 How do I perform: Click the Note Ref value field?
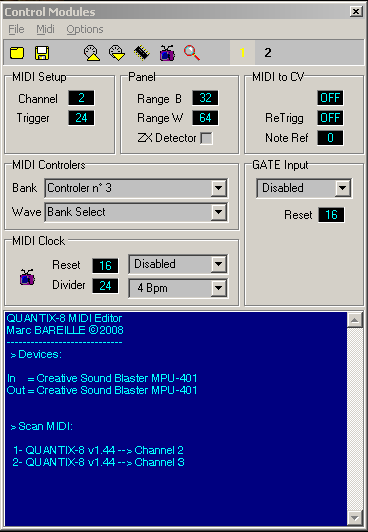tap(330, 138)
